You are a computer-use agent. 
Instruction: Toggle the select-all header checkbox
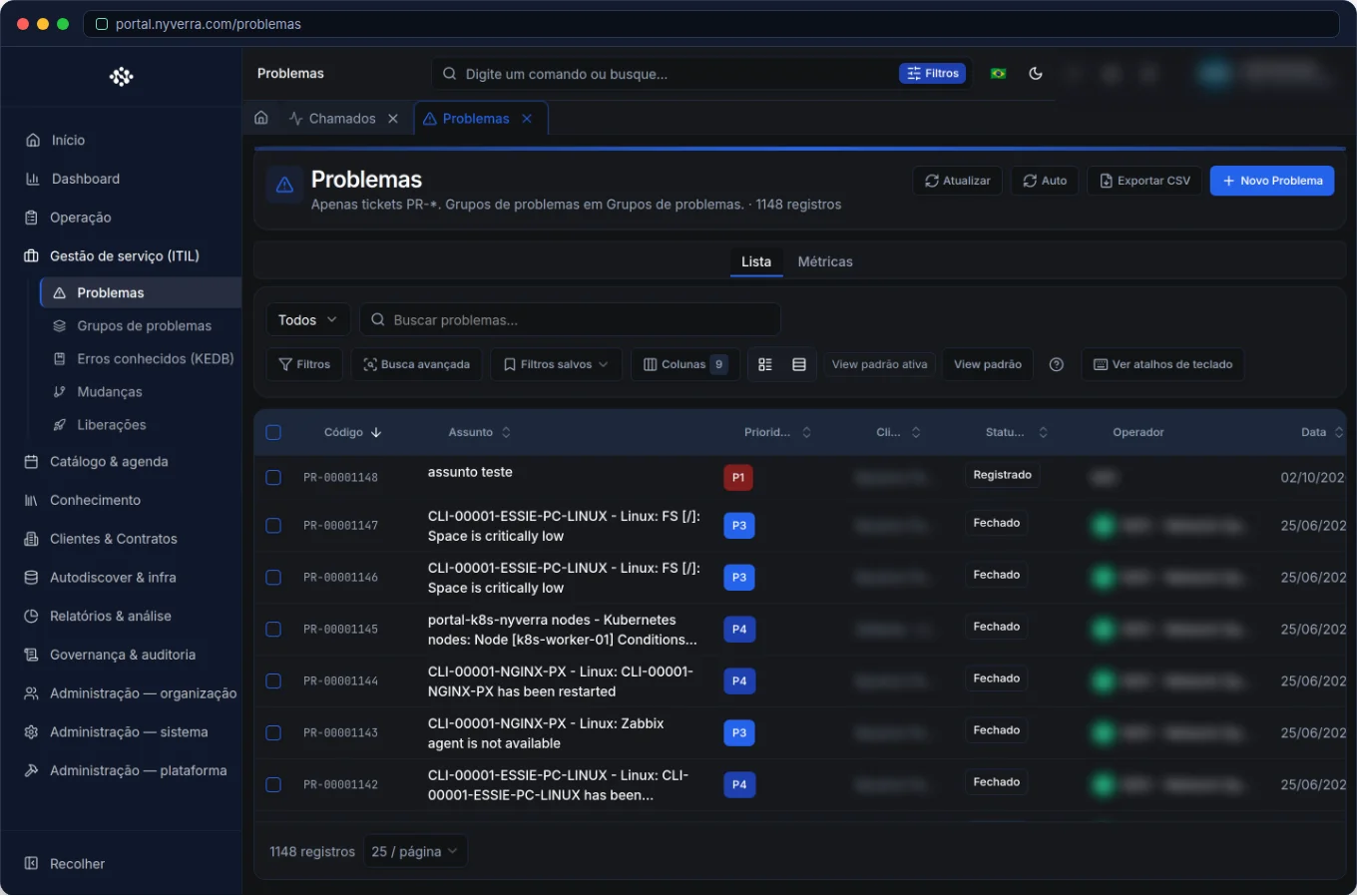[273, 433]
